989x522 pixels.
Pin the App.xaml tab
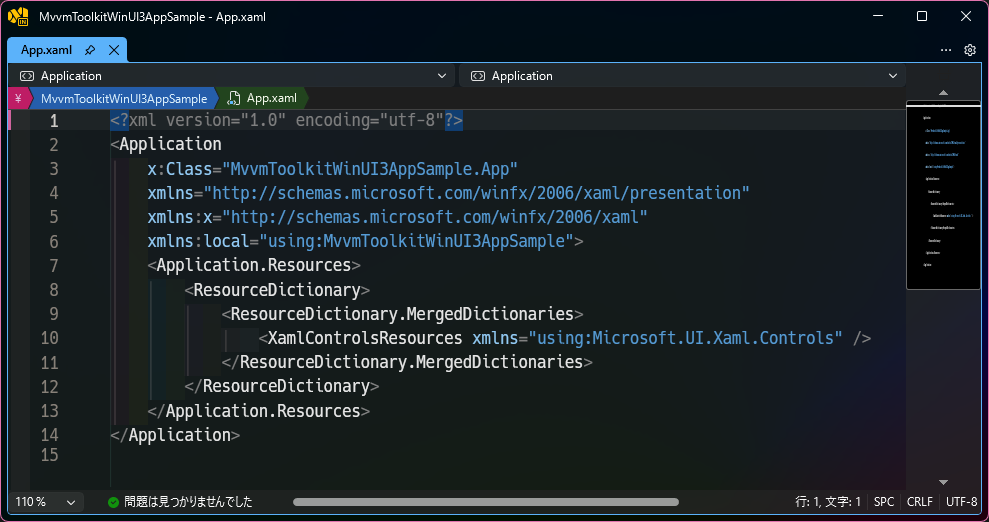point(90,50)
